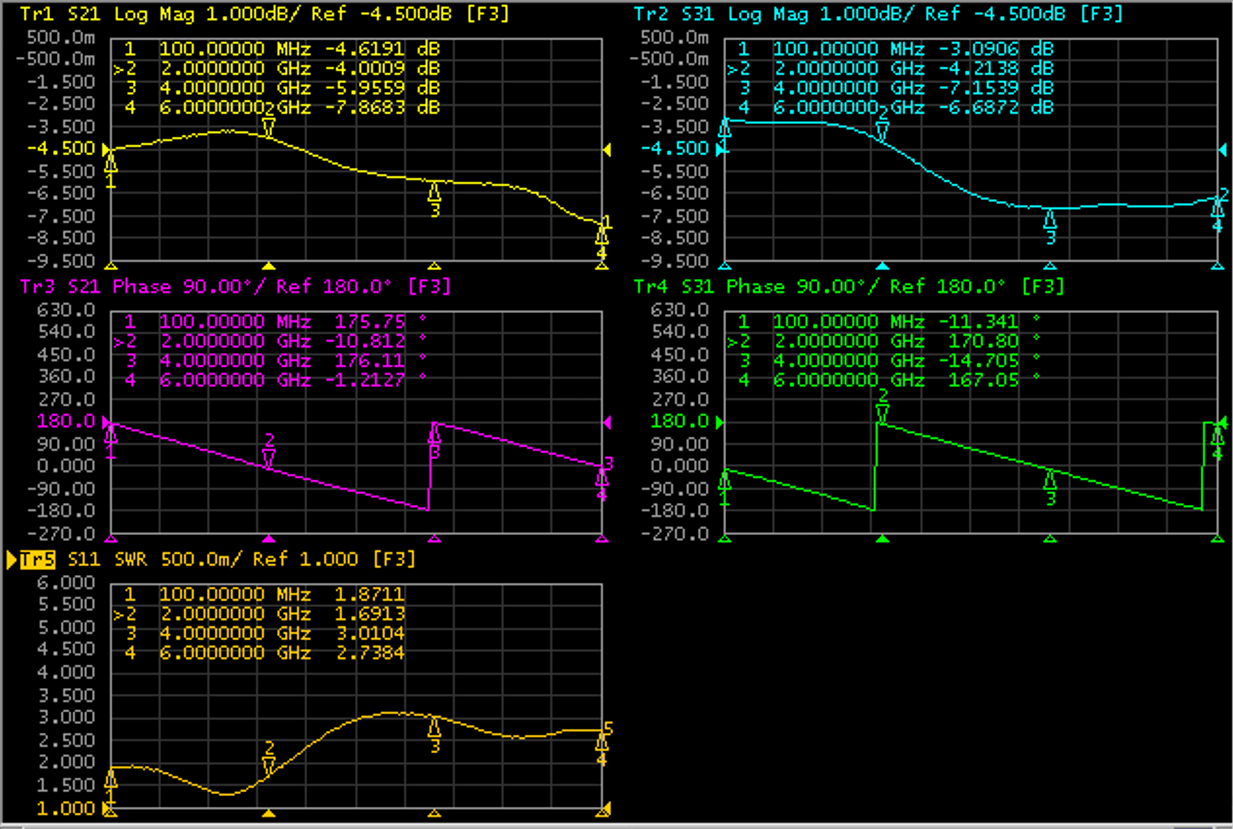This screenshot has width=1233, height=829.
Task: Click marker 1 on the Tr5 SWR curve
Action: pos(111,785)
